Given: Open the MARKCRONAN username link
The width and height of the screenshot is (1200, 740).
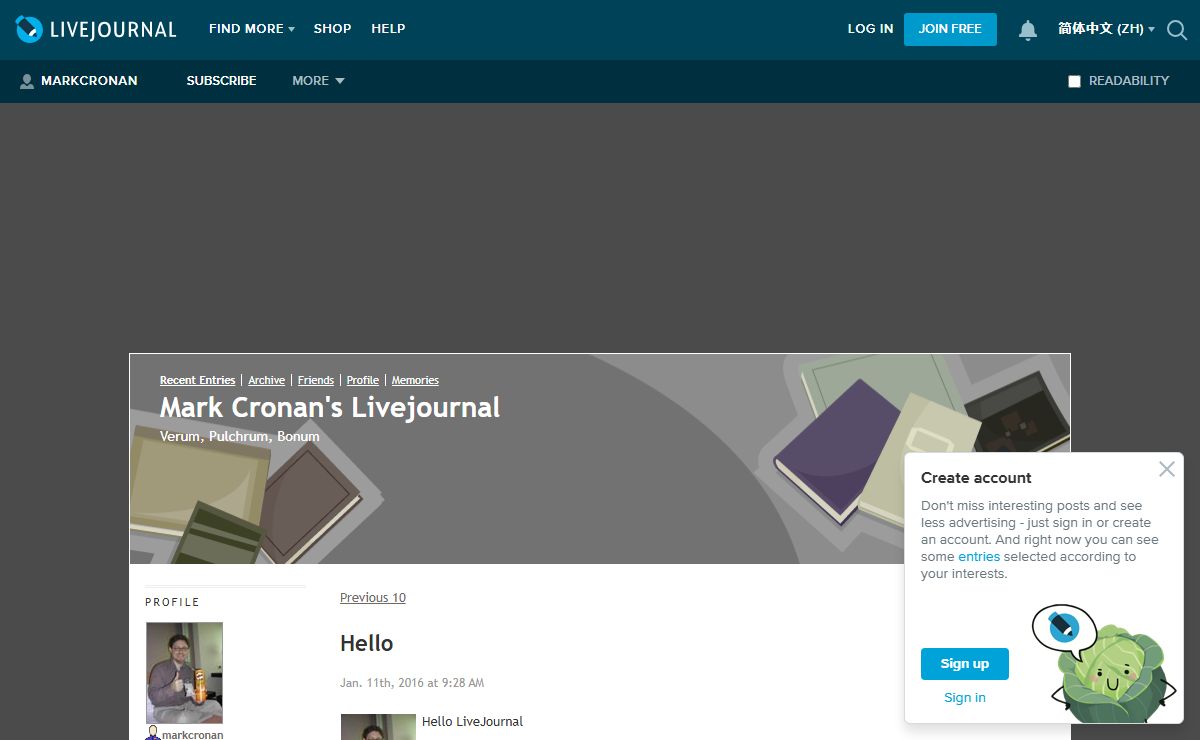Looking at the screenshot, I should click(89, 81).
